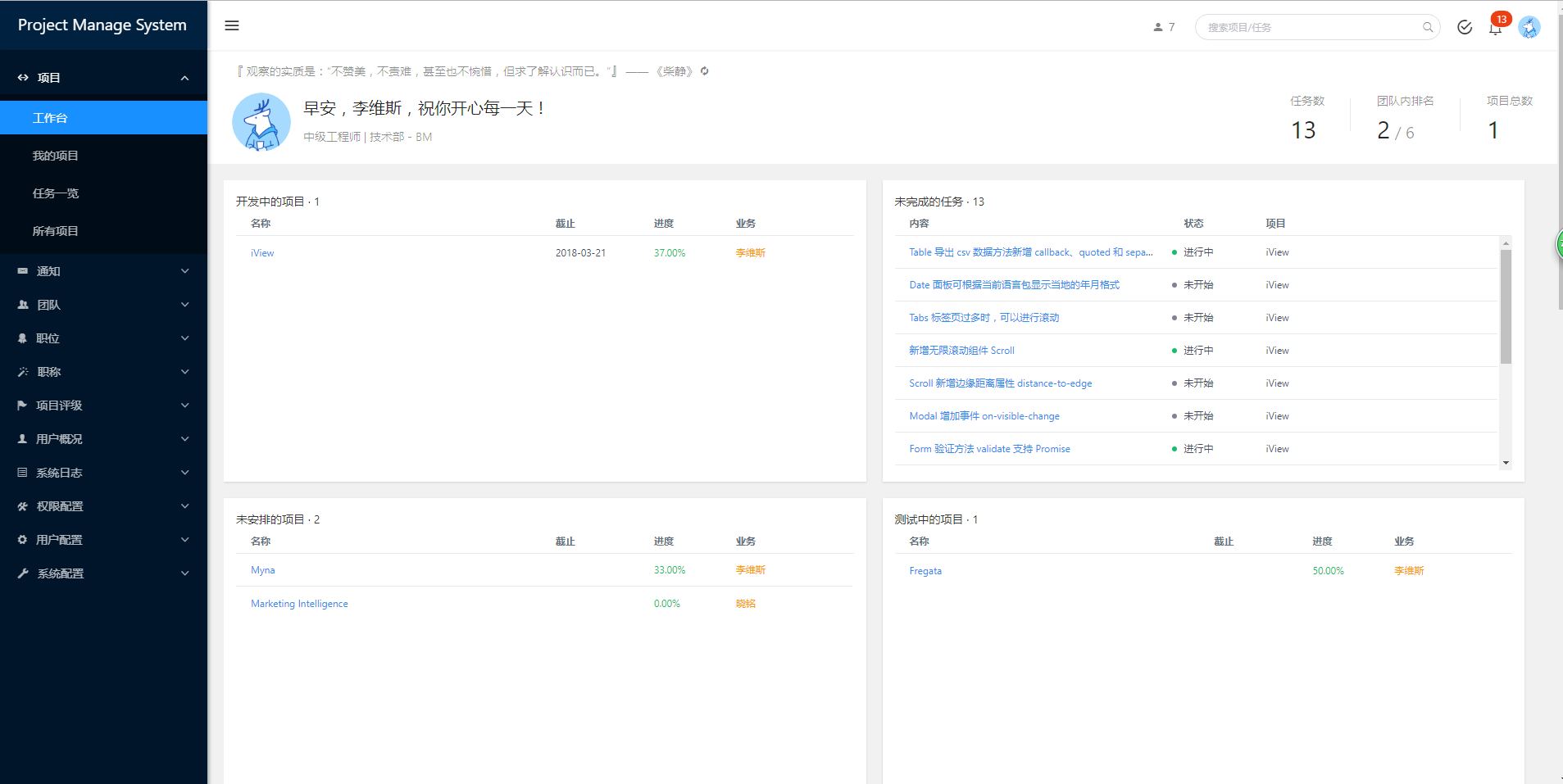The height and width of the screenshot is (784, 1563).
Task: Refresh the quote with the reload icon
Action: [x=704, y=71]
